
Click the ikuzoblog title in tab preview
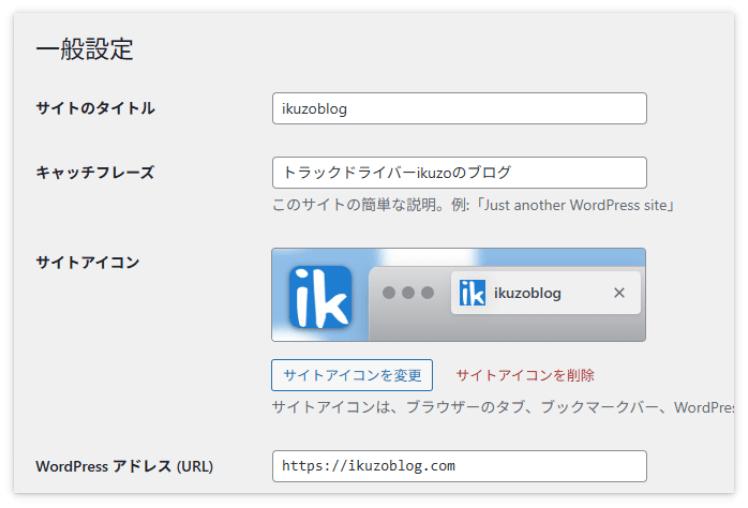click(527, 293)
